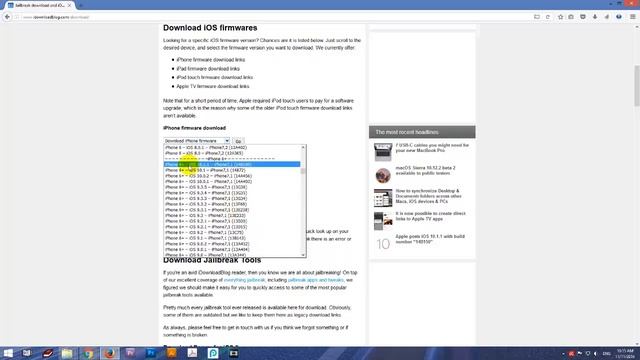Viewport: 640px width, 360px height.
Task: Bookmark this page with the star icon
Action: [560, 17]
